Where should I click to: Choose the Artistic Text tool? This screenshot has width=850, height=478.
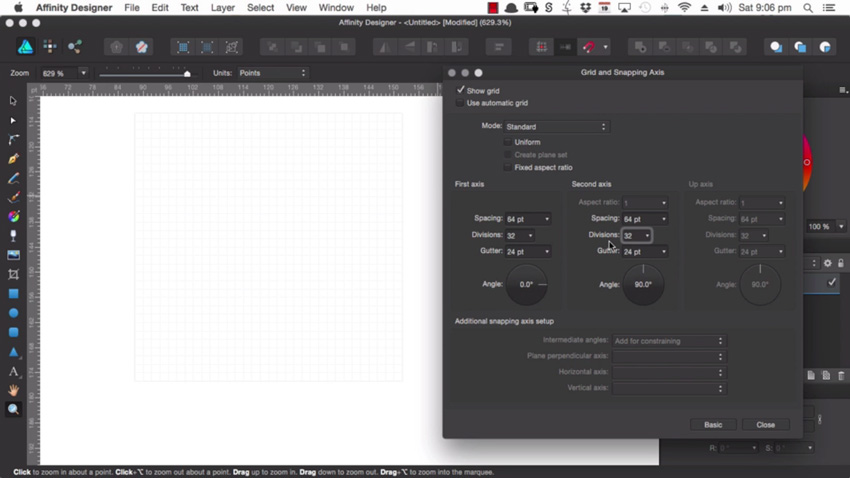coord(14,372)
